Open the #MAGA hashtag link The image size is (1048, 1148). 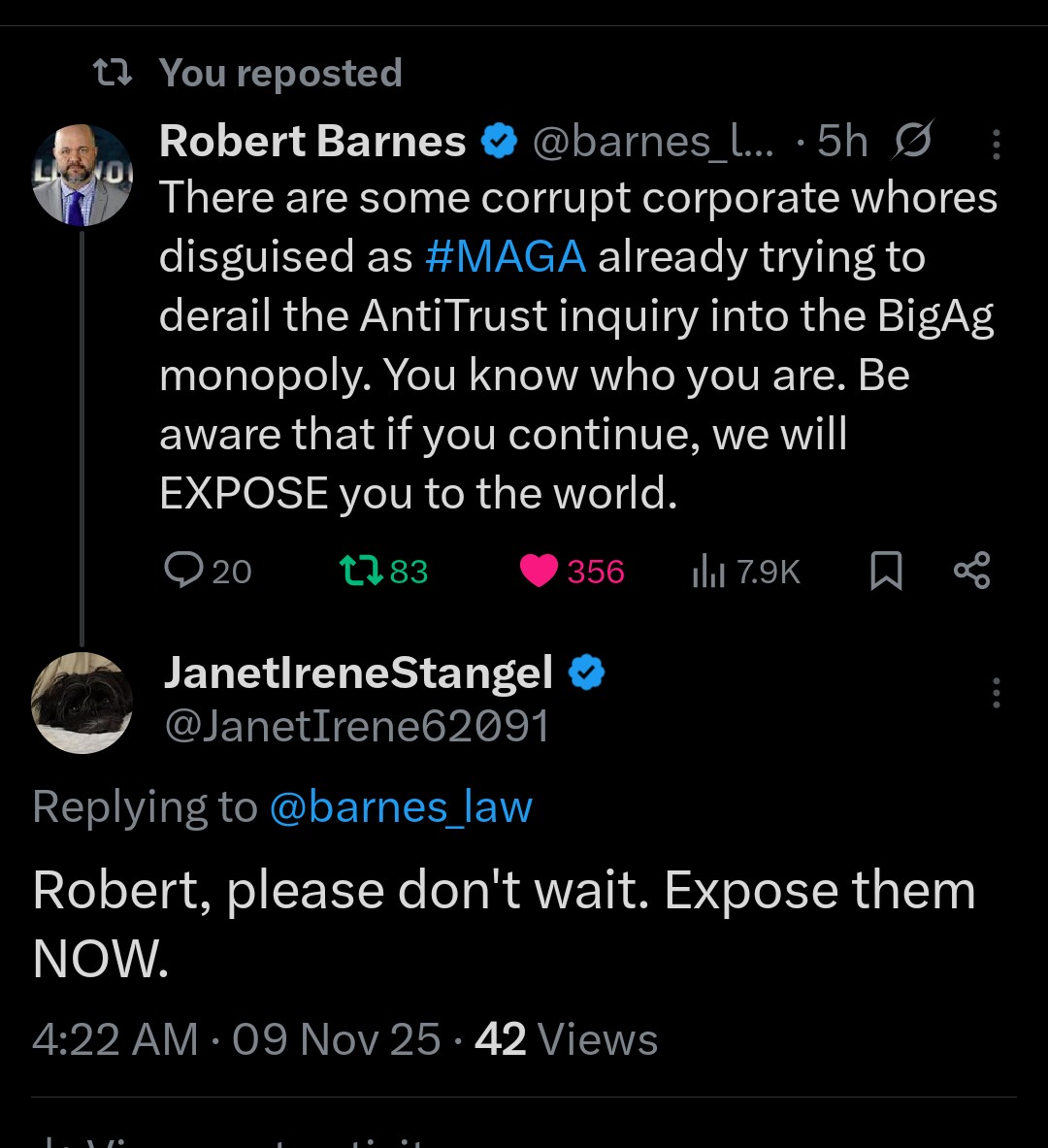(x=506, y=257)
